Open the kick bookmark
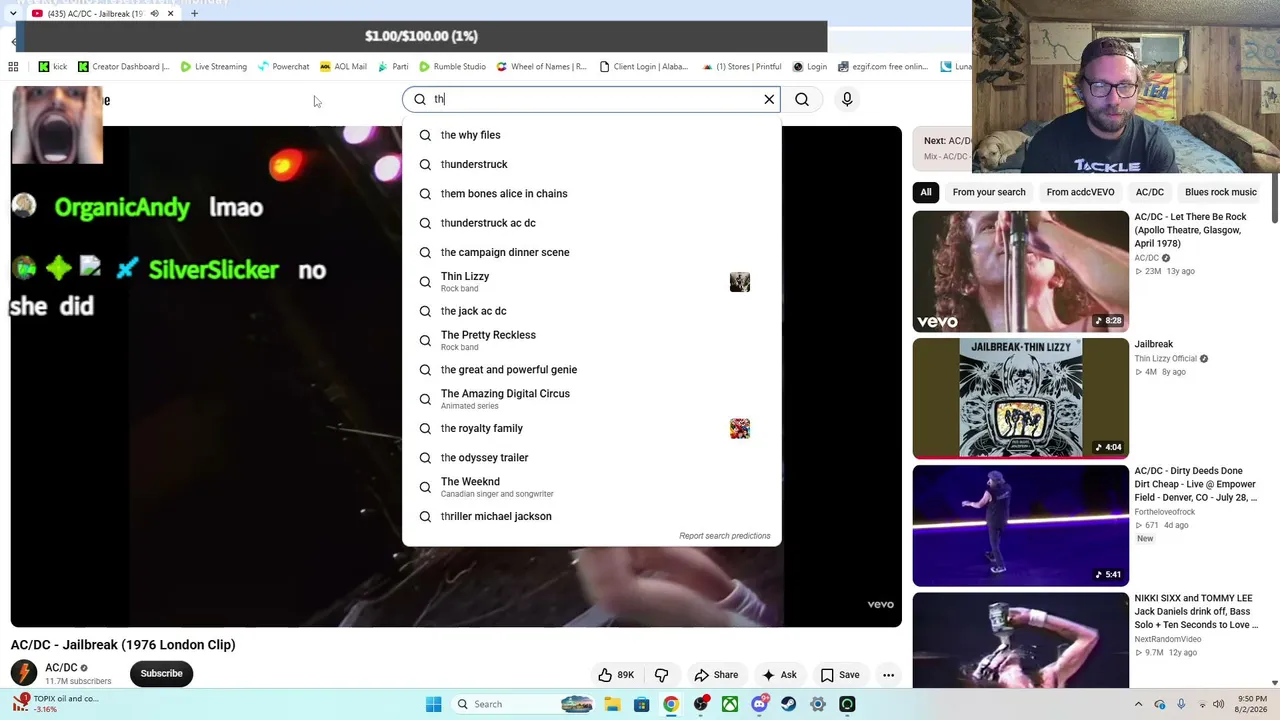The width and height of the screenshot is (1280, 720). point(53,66)
